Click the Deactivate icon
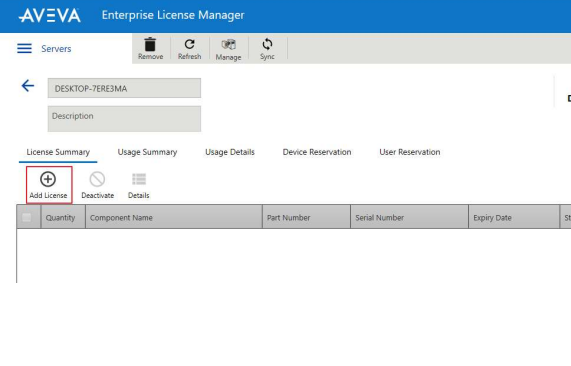The width and height of the screenshot is (571, 366). click(97, 179)
